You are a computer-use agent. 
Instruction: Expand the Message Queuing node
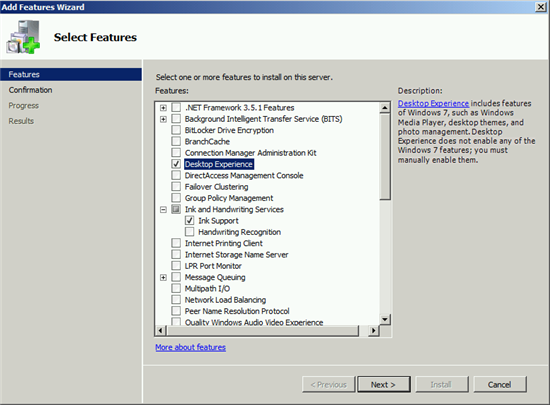pos(163,278)
